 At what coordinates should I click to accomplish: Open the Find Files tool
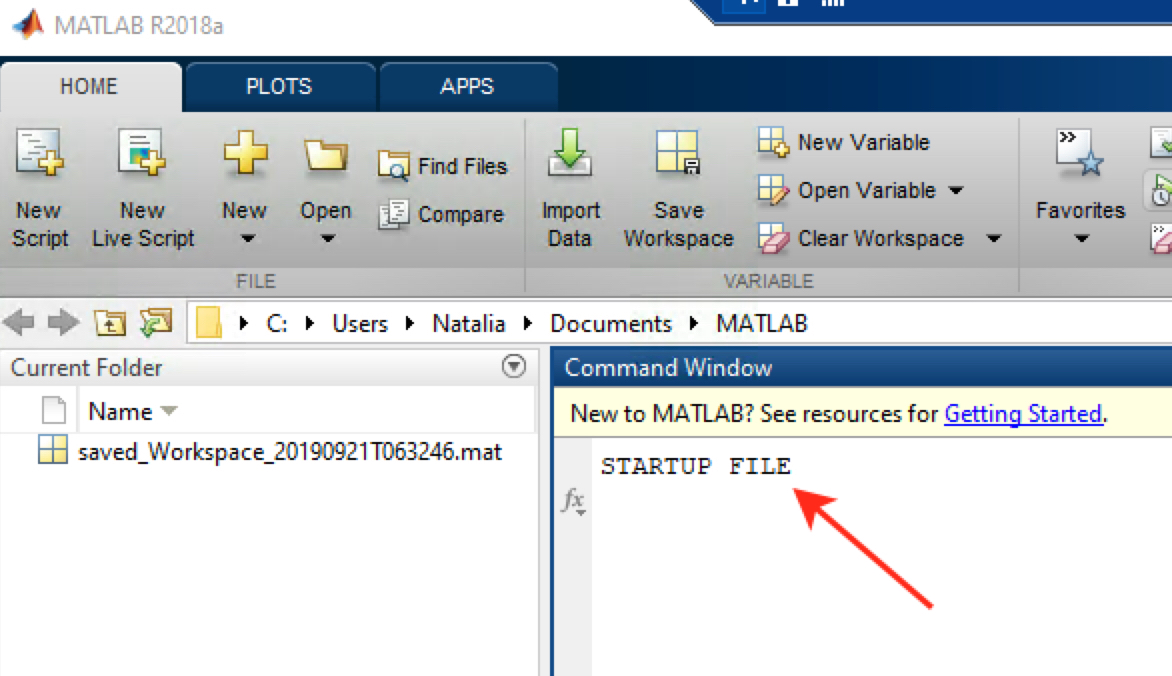443,166
